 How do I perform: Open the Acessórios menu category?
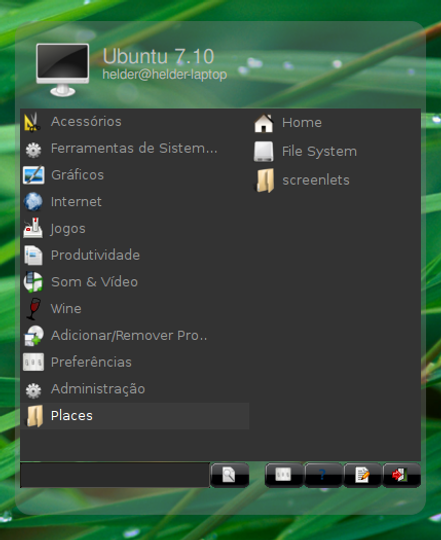point(135,122)
